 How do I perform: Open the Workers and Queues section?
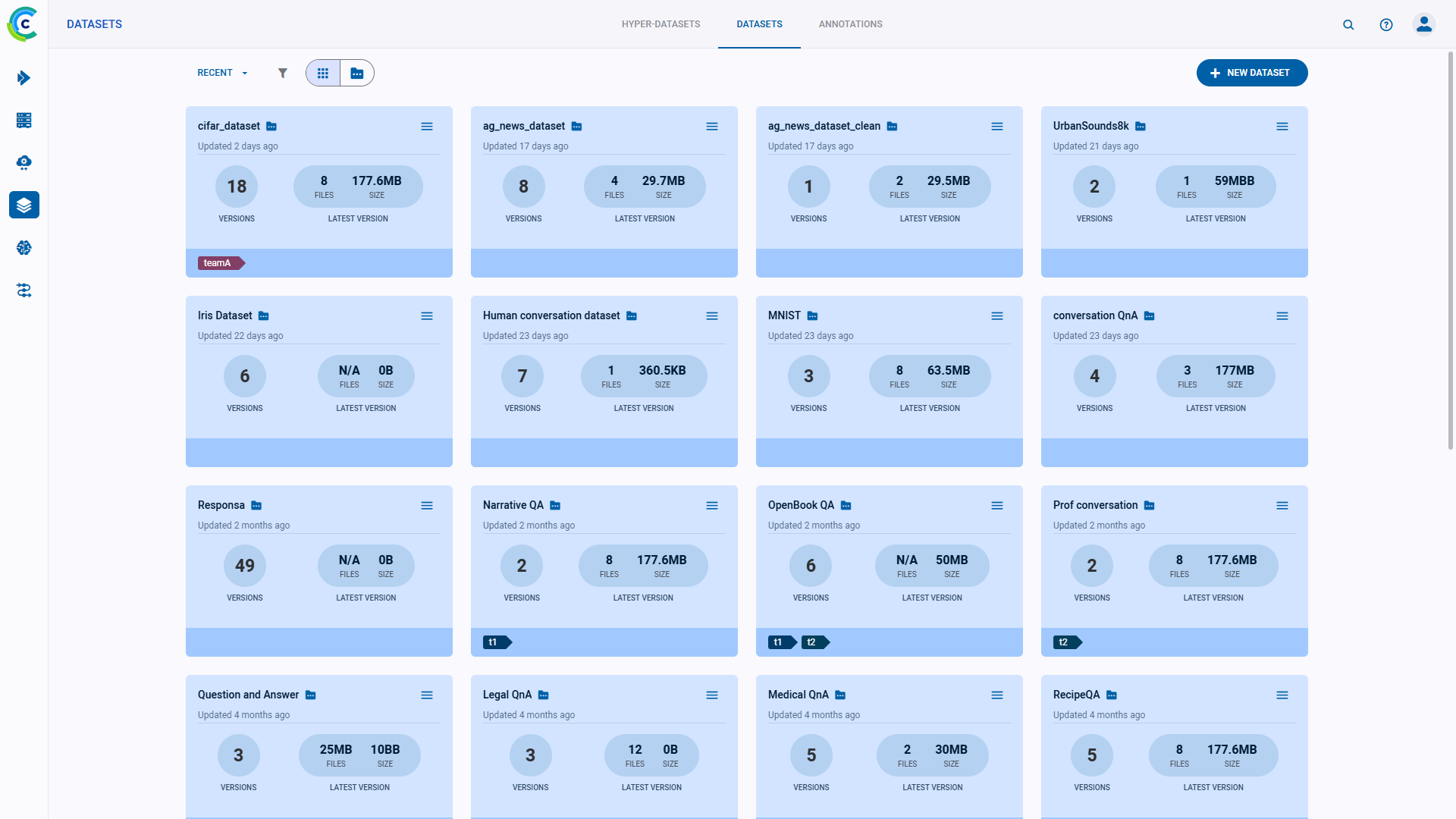(24, 120)
